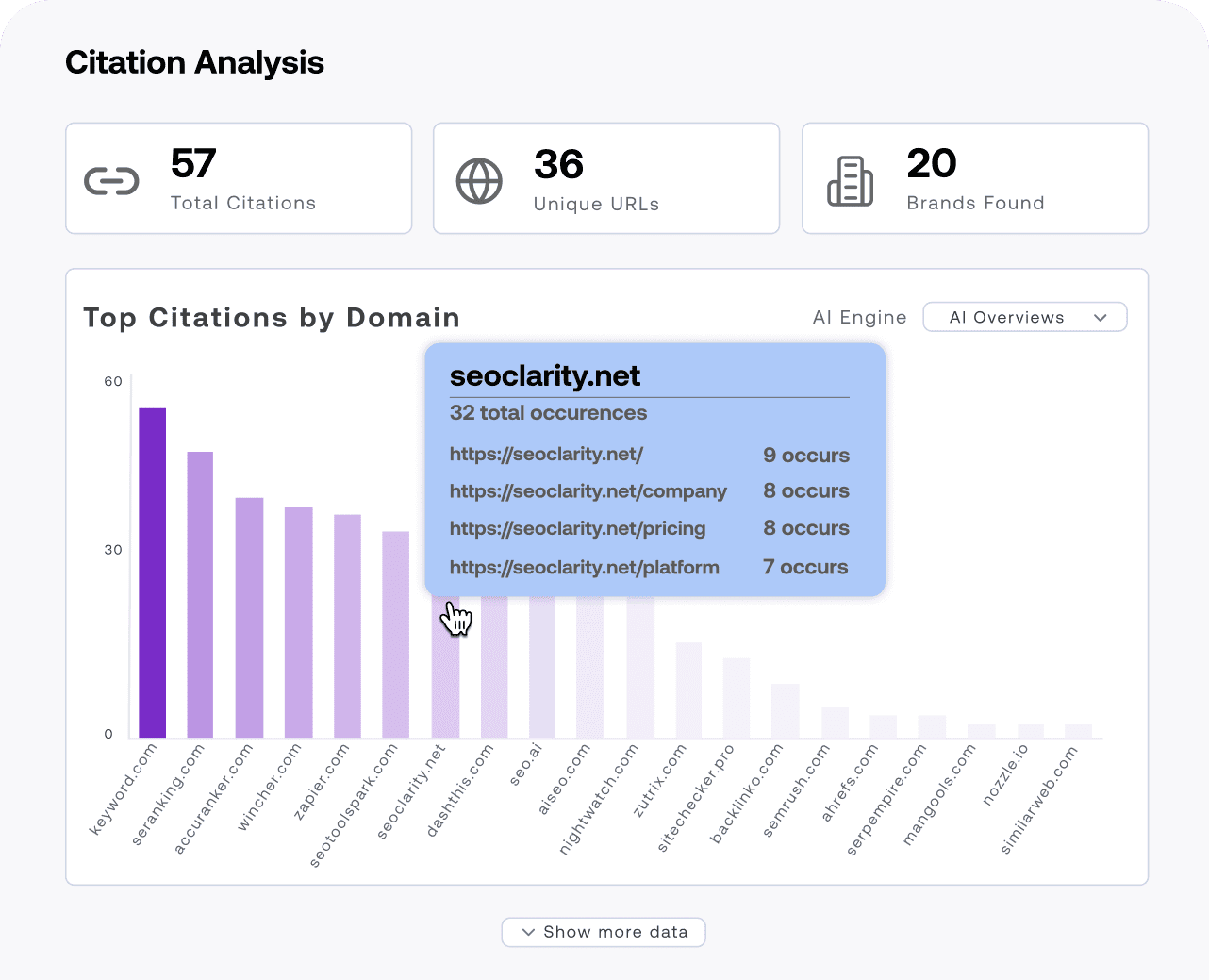Click the '9 occurs' value in the tooltip
This screenshot has height=980, width=1209.
[806, 455]
